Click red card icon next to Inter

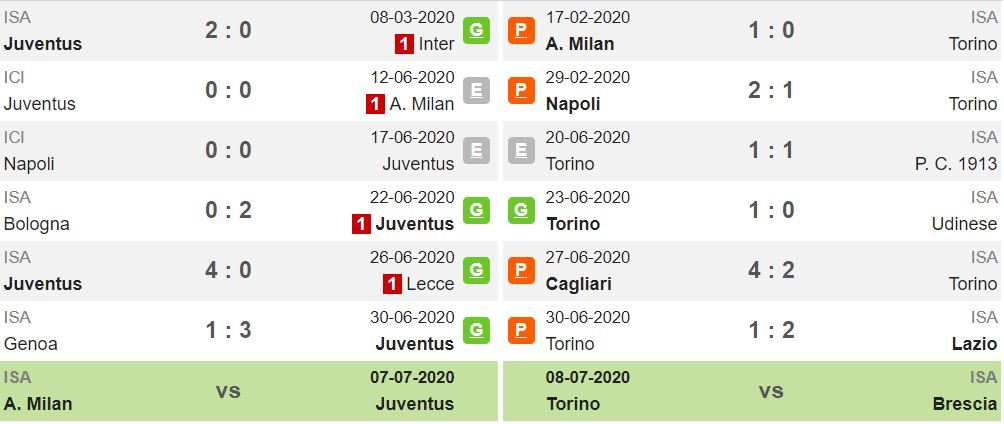[x=404, y=44]
